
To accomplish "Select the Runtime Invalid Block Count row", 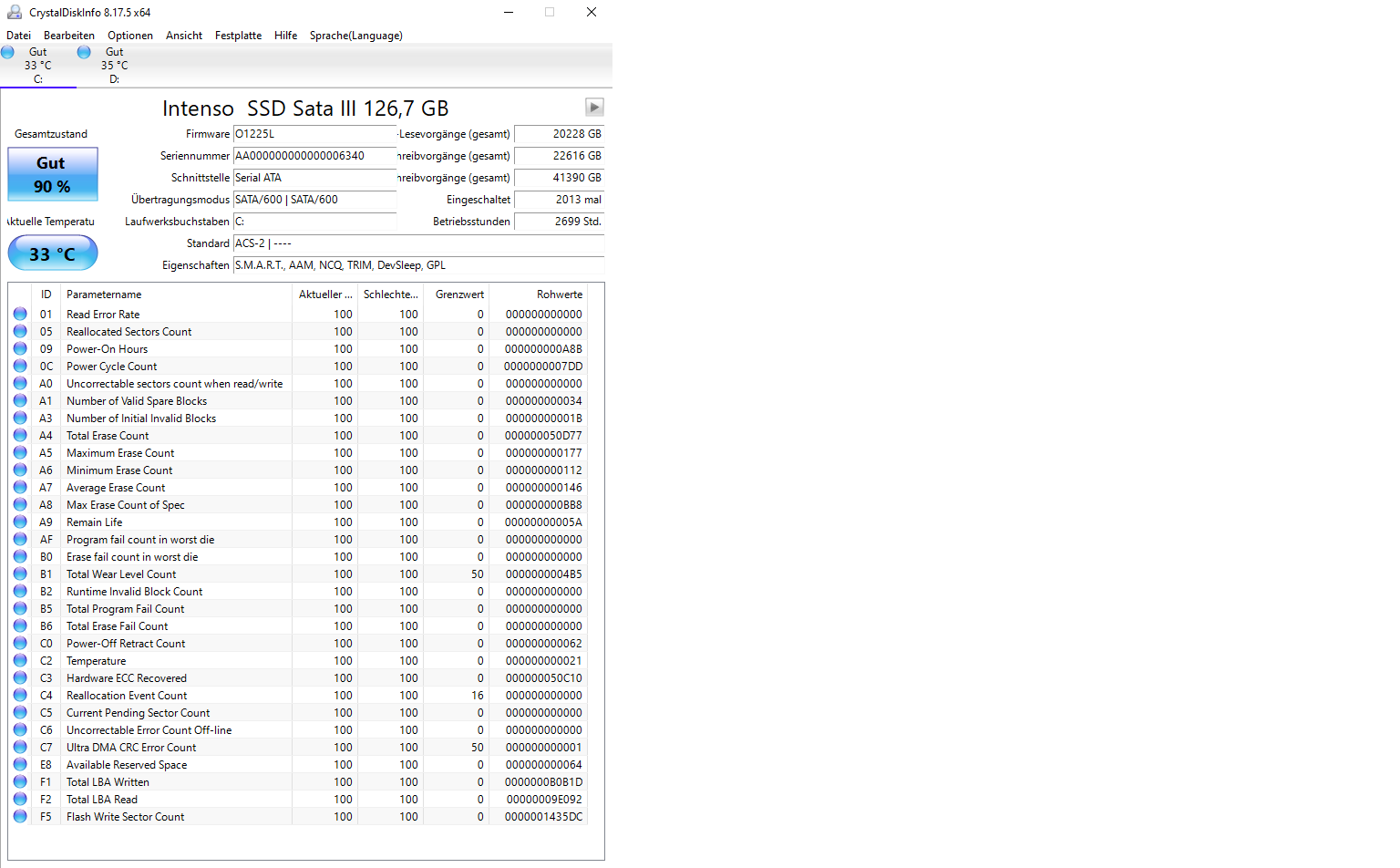I will 299,591.
